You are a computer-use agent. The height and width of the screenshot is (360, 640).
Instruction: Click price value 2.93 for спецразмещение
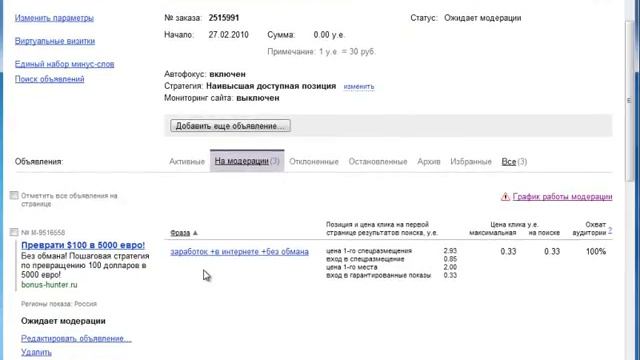tap(450, 251)
